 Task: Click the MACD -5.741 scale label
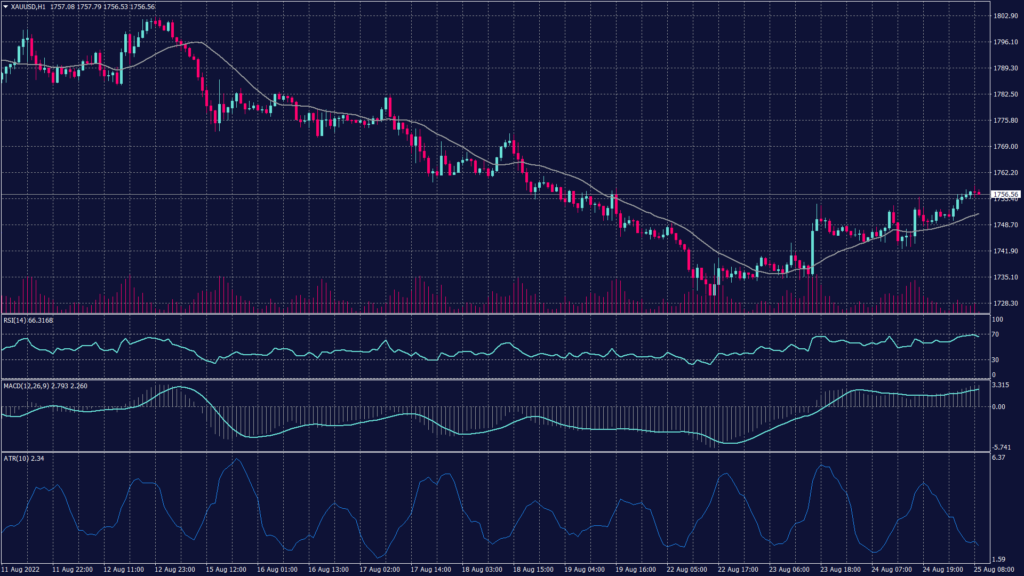[x=999, y=446]
